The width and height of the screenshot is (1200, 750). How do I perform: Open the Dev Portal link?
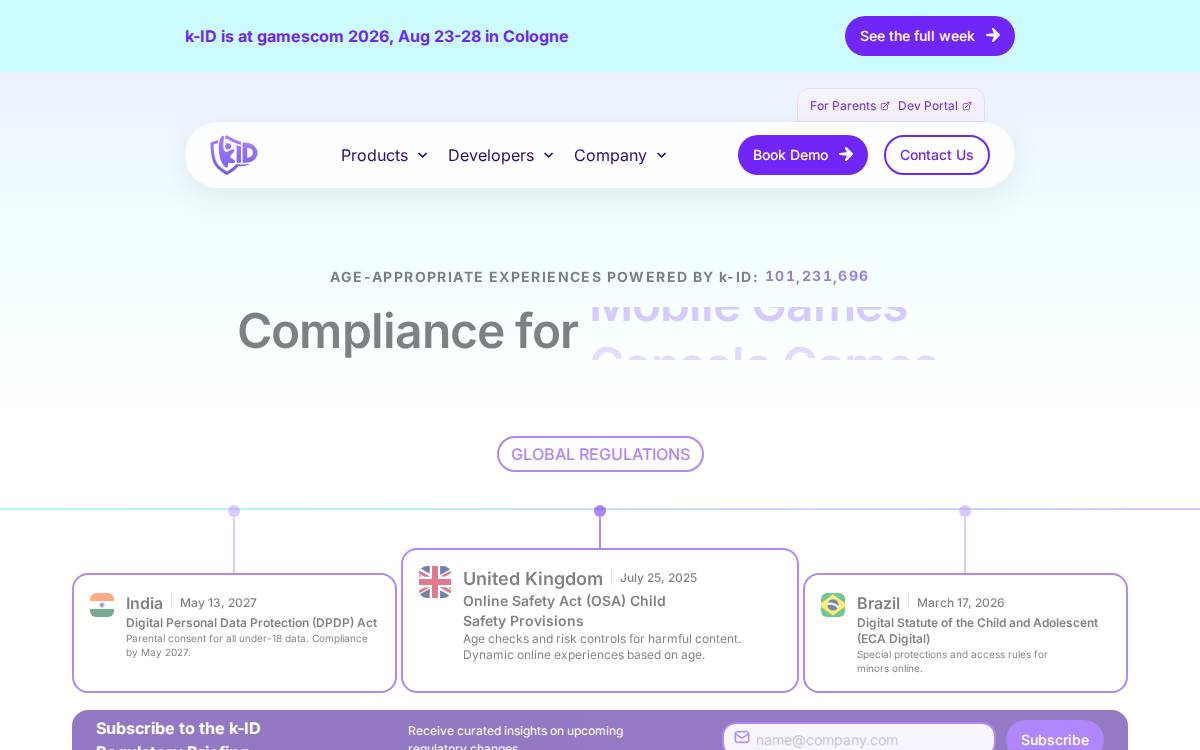[x=934, y=106]
